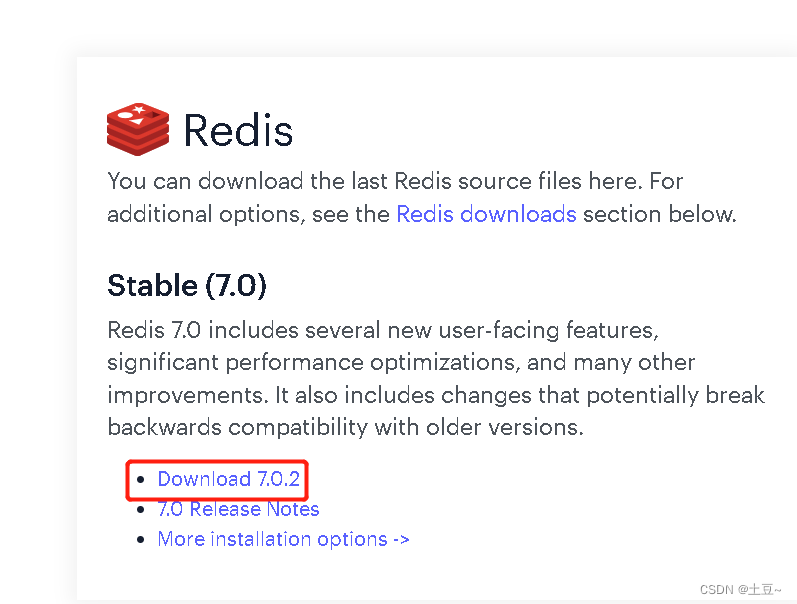Click the white star on Redis logo

click(138, 109)
